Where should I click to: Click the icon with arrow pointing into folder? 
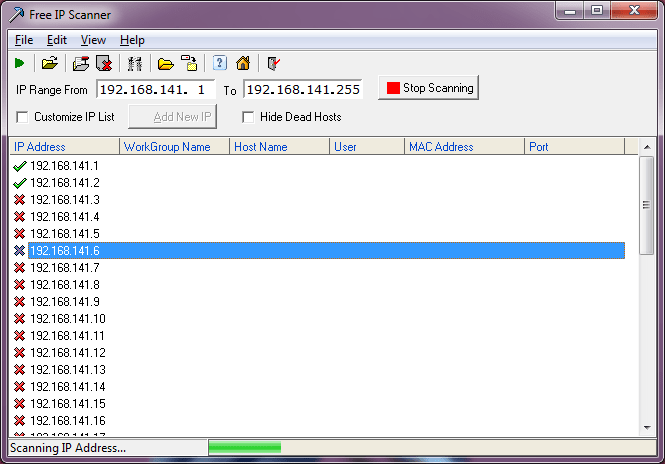click(x=189, y=63)
